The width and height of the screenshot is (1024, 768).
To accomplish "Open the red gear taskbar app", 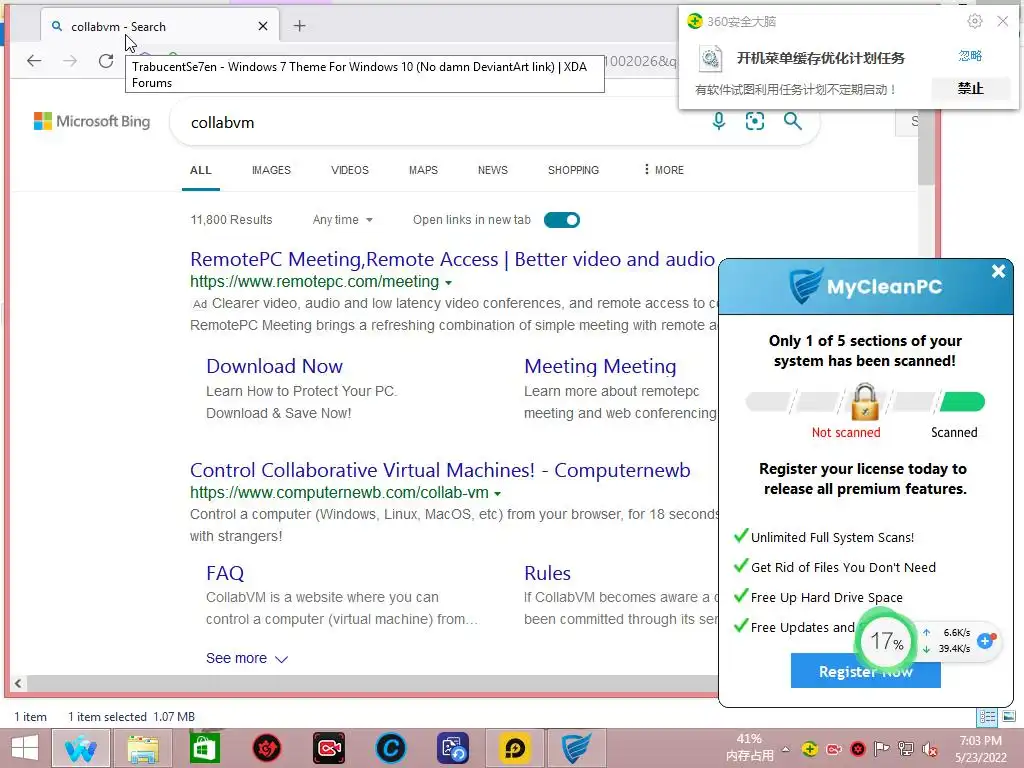I will click(266, 748).
